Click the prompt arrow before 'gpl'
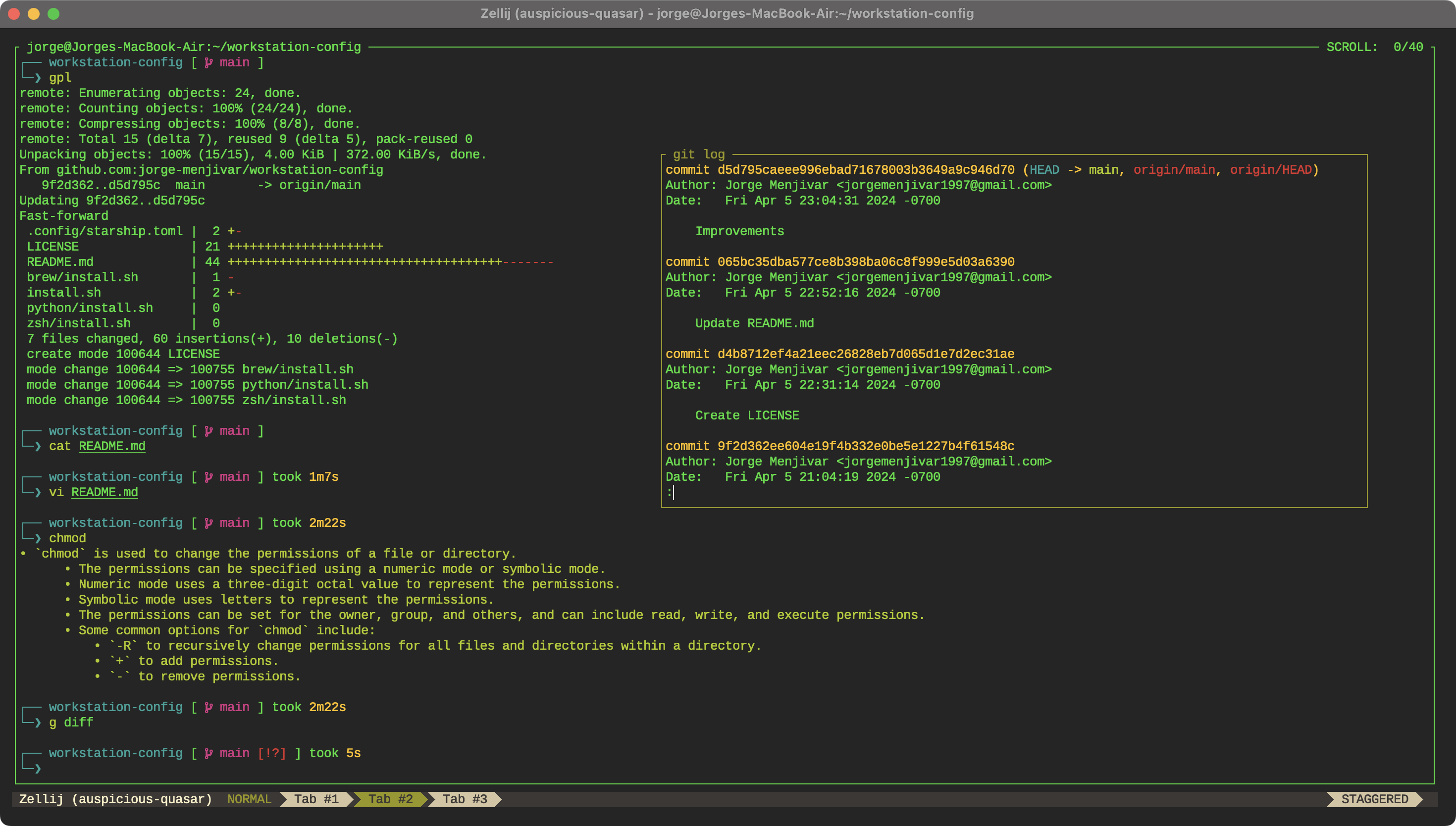 point(38,78)
